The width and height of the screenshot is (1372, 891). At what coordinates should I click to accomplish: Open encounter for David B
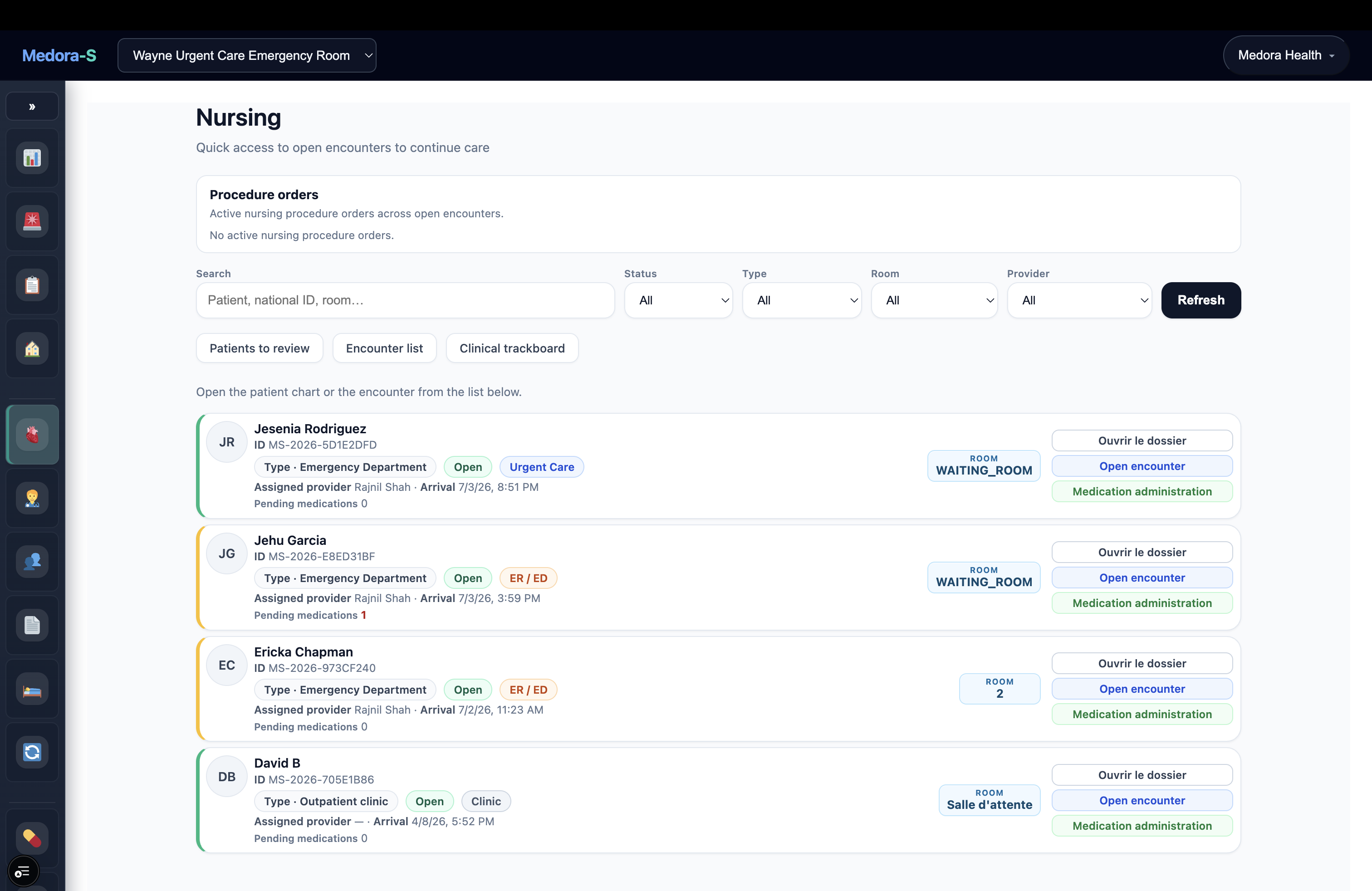(x=1142, y=801)
